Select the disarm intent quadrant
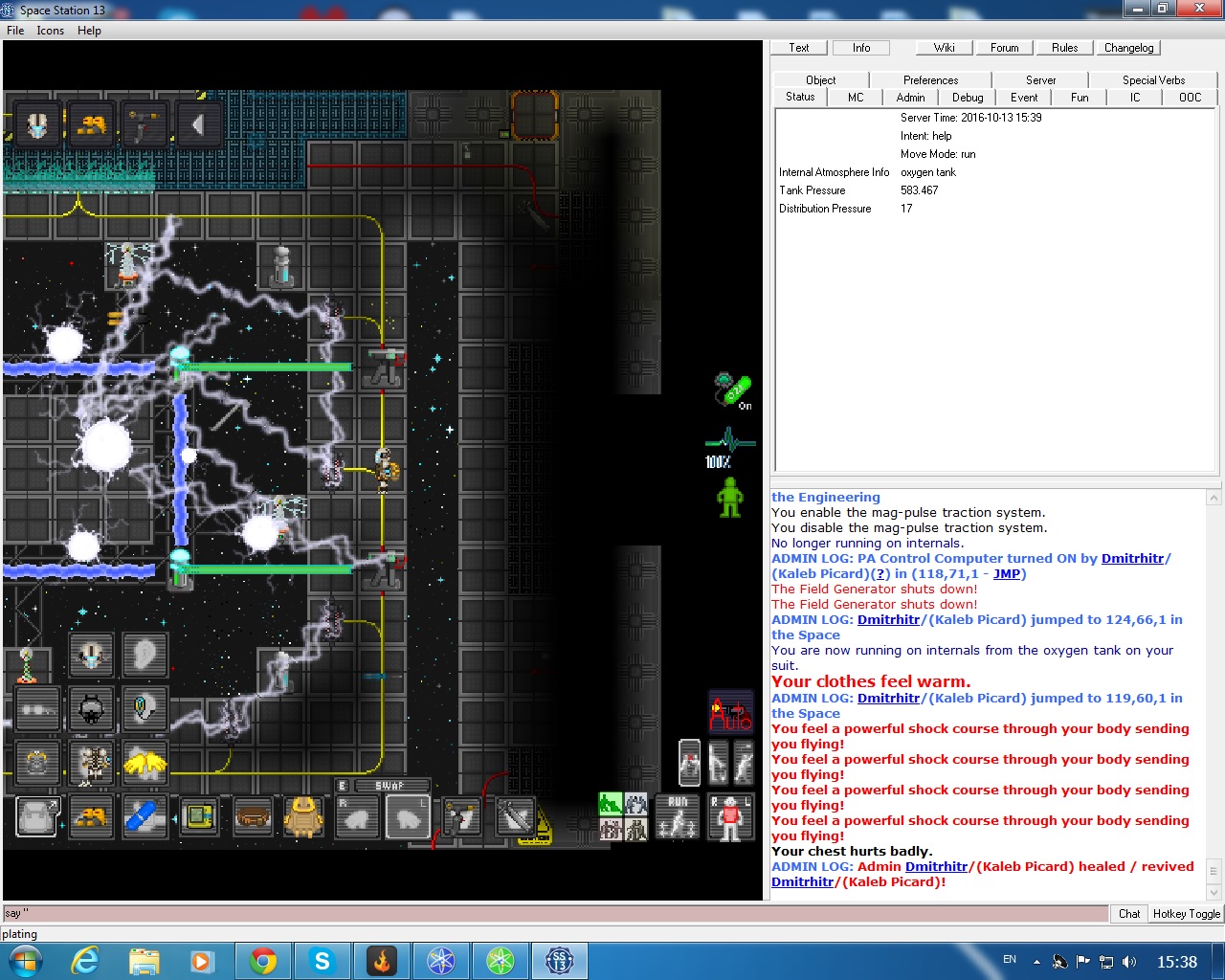This screenshot has width=1225, height=980. point(635,804)
